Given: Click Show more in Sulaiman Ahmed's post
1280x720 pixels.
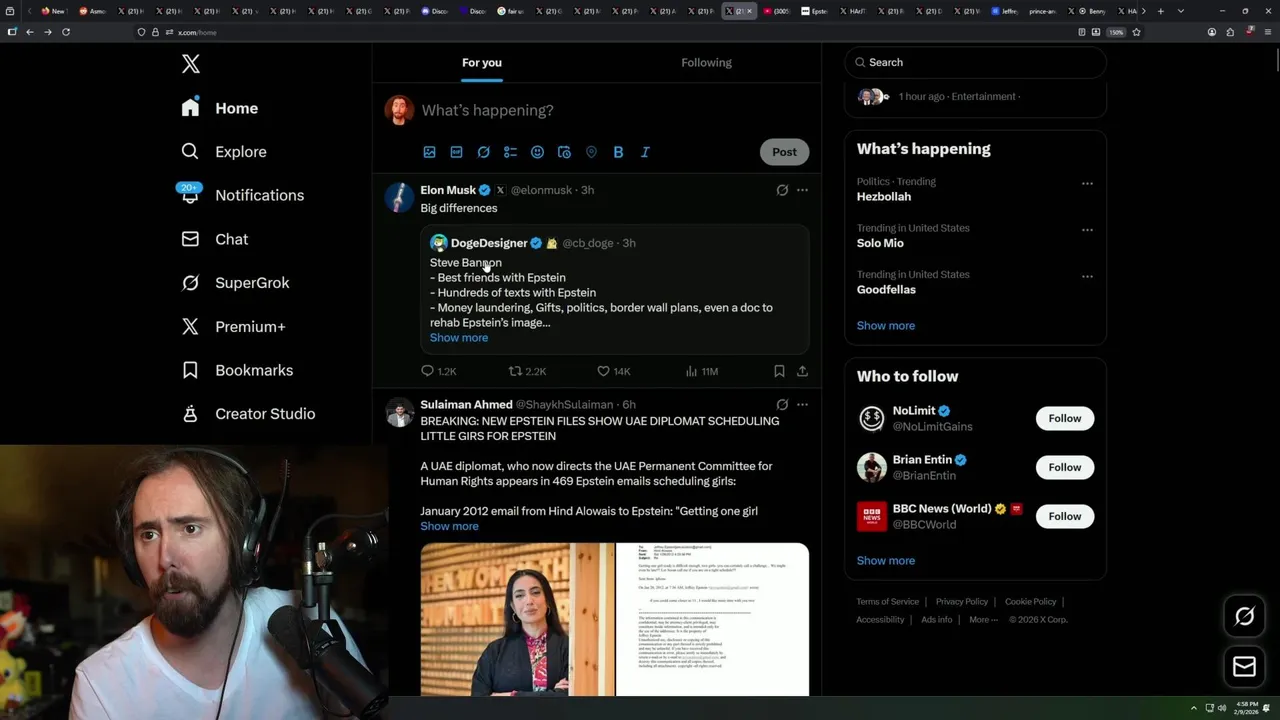Looking at the screenshot, I should pyautogui.click(x=449, y=526).
